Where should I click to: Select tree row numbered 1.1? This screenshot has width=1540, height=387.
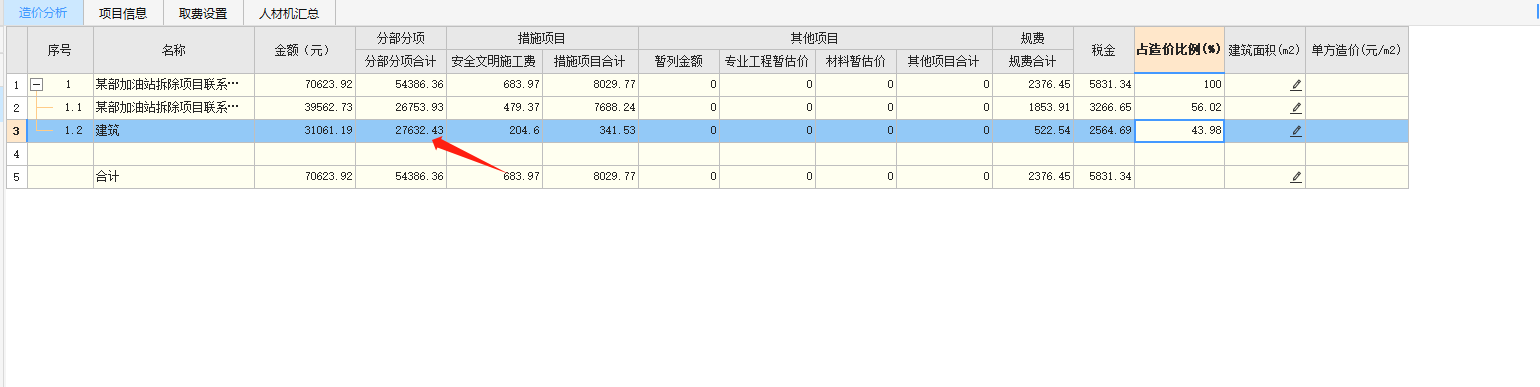coord(60,108)
